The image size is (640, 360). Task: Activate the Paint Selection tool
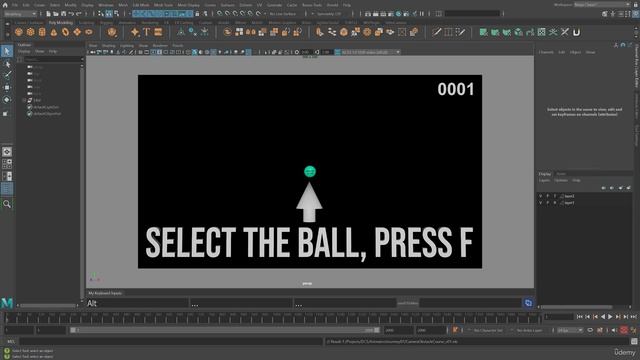click(x=7, y=75)
